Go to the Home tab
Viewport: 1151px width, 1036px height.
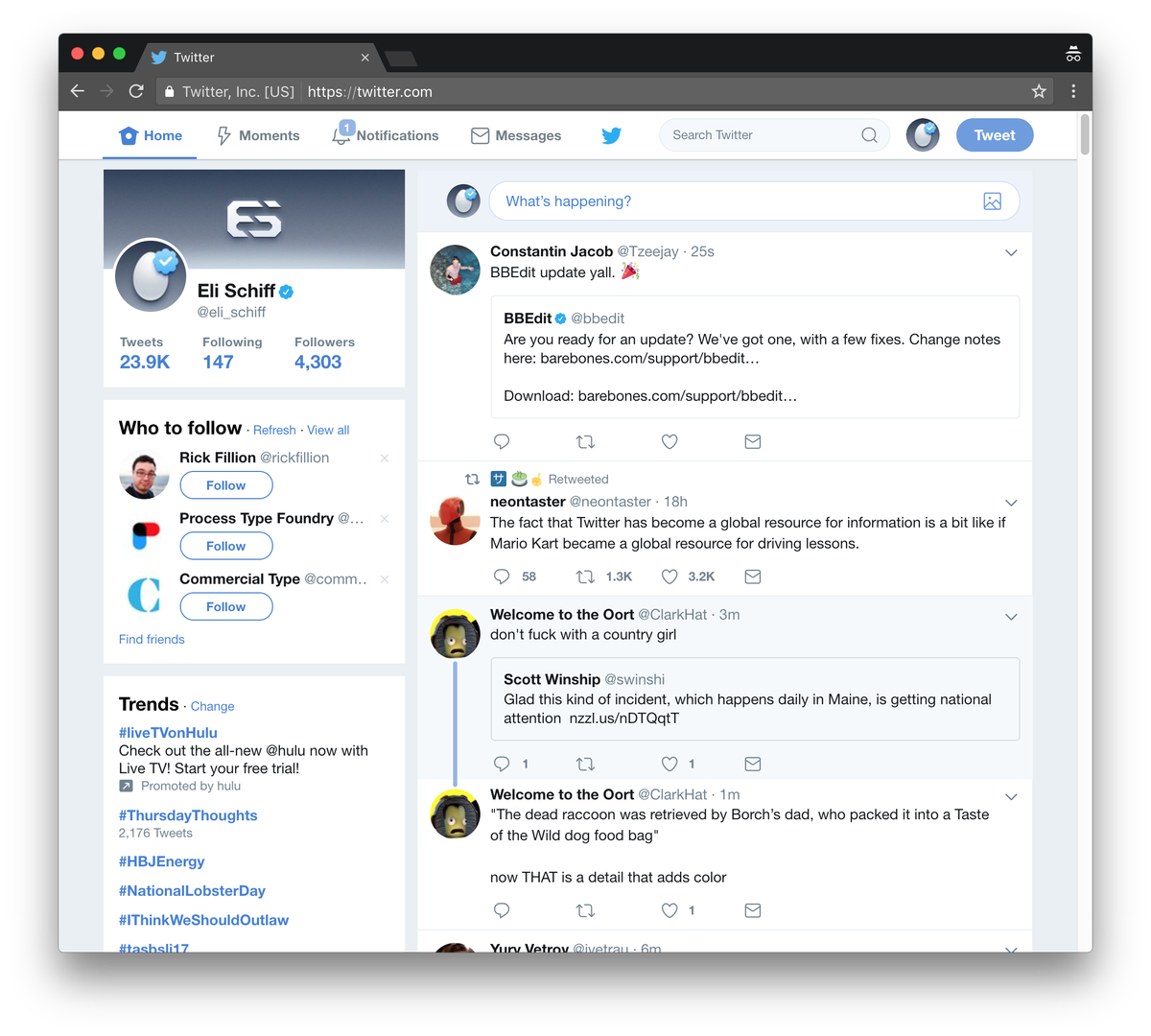tap(151, 135)
